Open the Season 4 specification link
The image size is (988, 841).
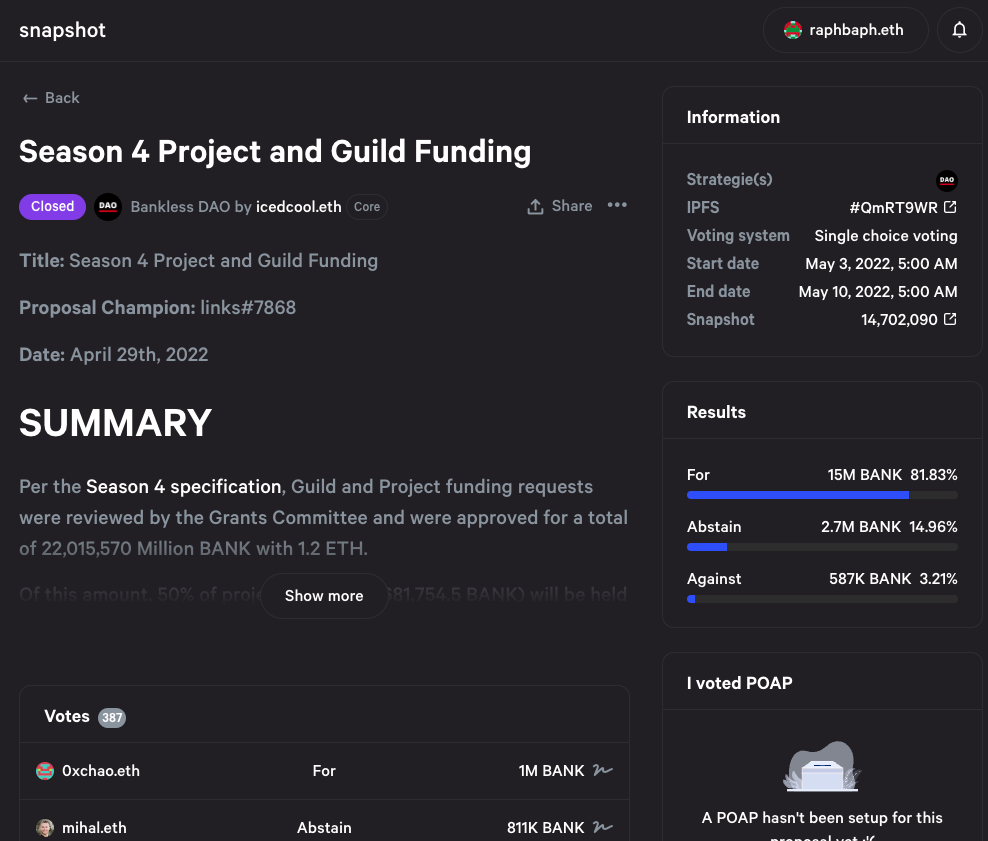tap(183, 486)
